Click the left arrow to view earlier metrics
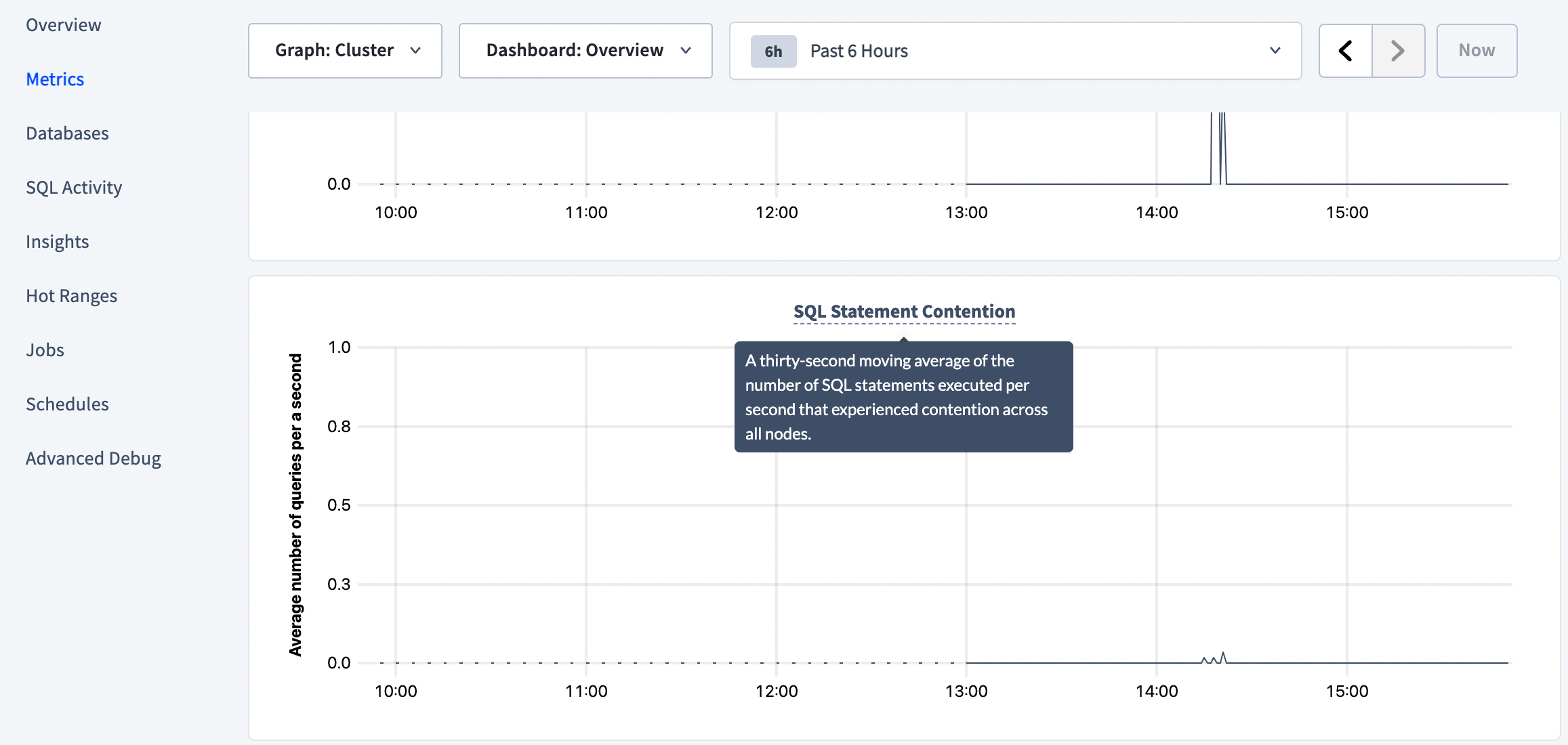The width and height of the screenshot is (1568, 745). tap(1345, 50)
